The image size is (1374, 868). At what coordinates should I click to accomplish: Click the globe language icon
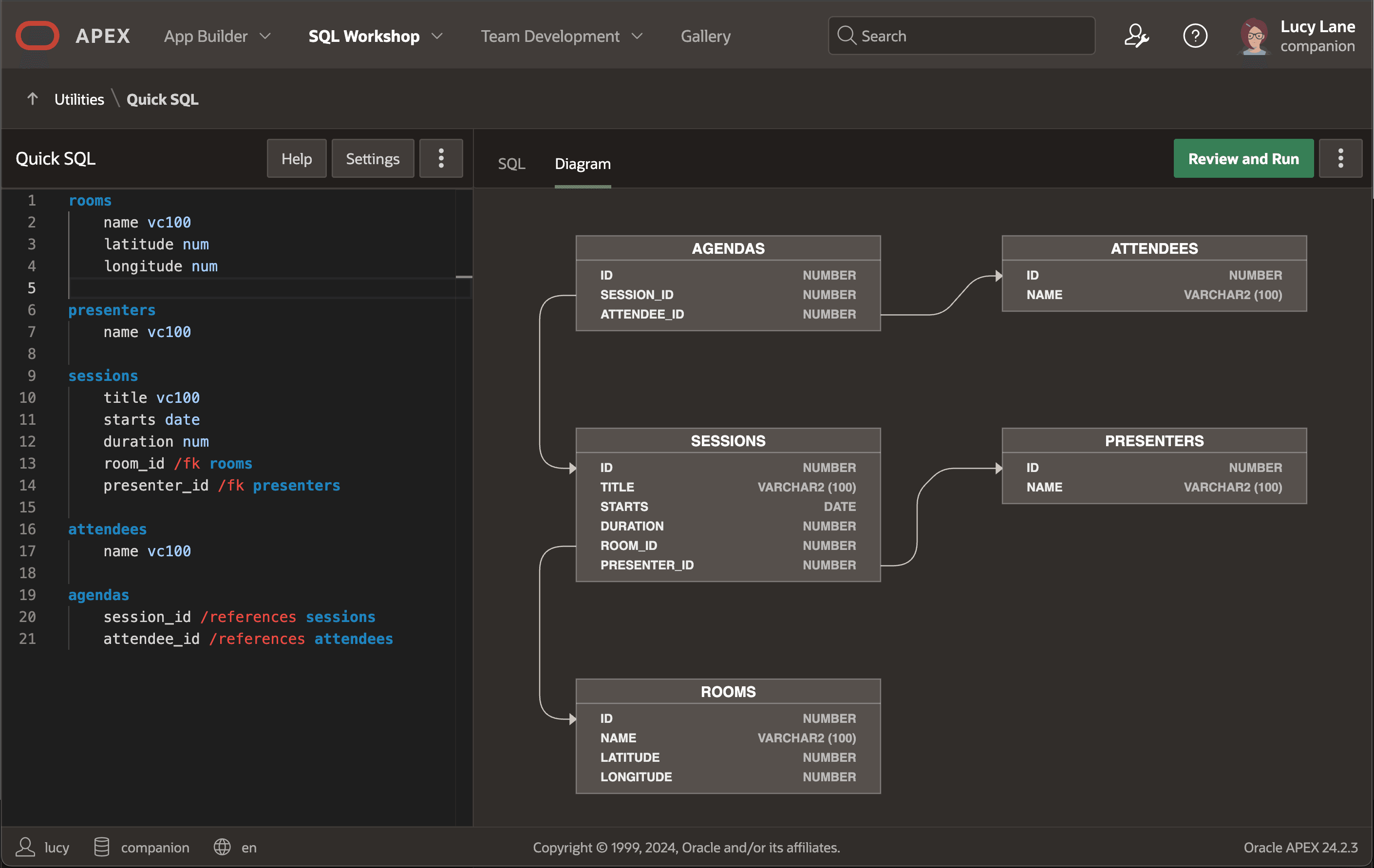(222, 847)
